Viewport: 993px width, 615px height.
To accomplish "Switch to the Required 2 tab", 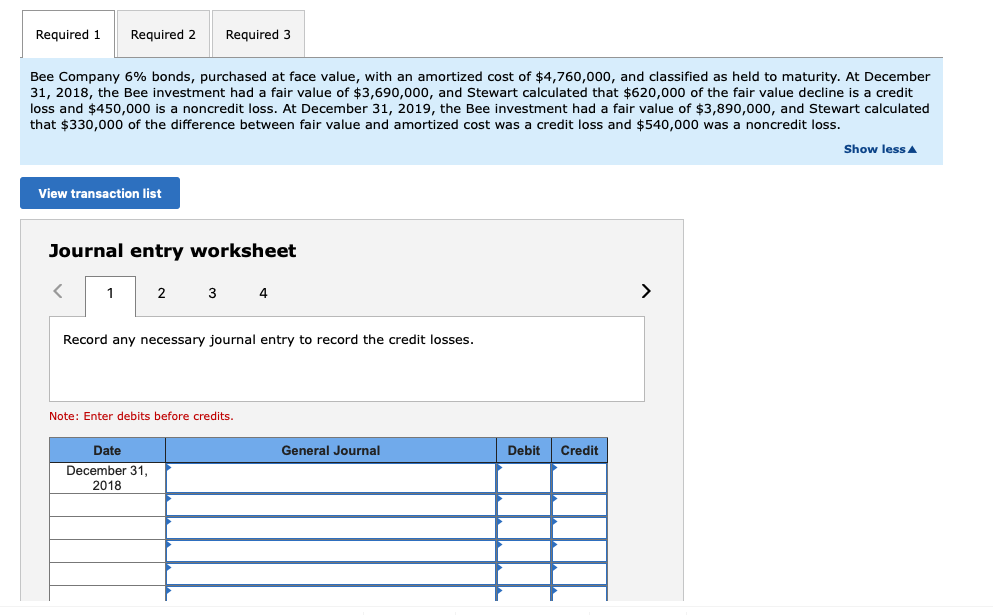I will 163,34.
